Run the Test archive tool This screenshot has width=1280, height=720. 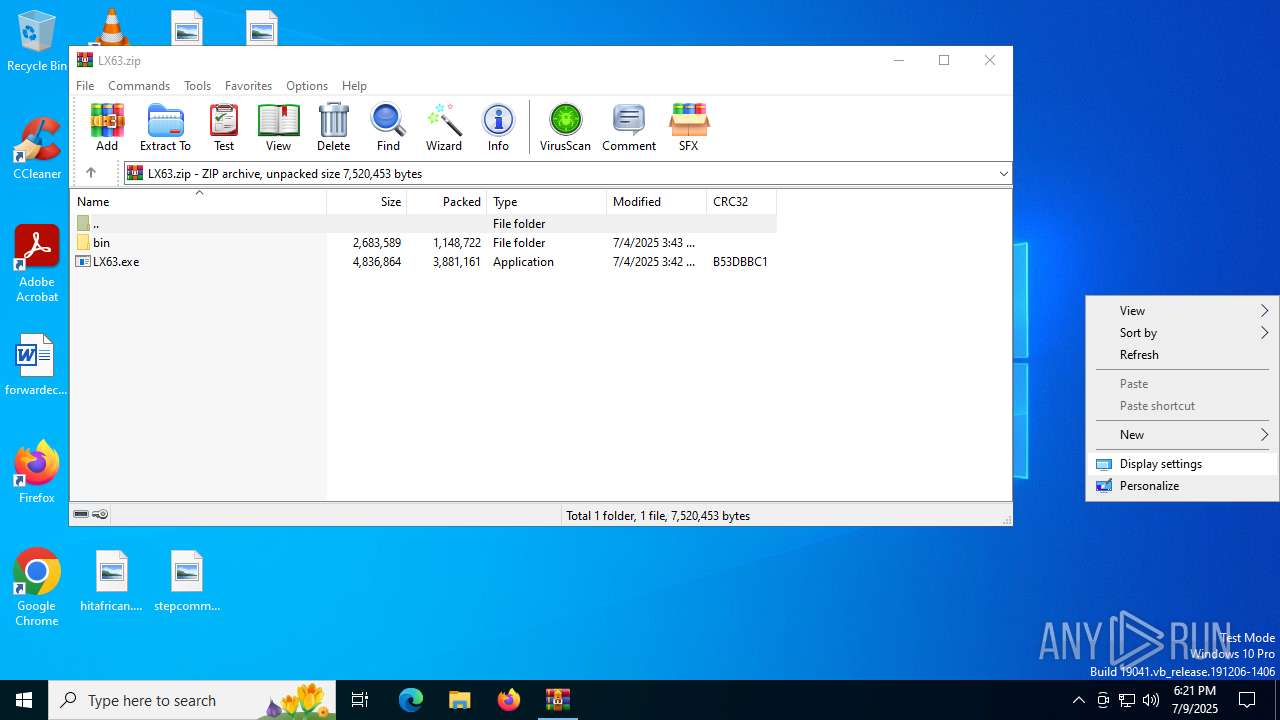coord(224,127)
